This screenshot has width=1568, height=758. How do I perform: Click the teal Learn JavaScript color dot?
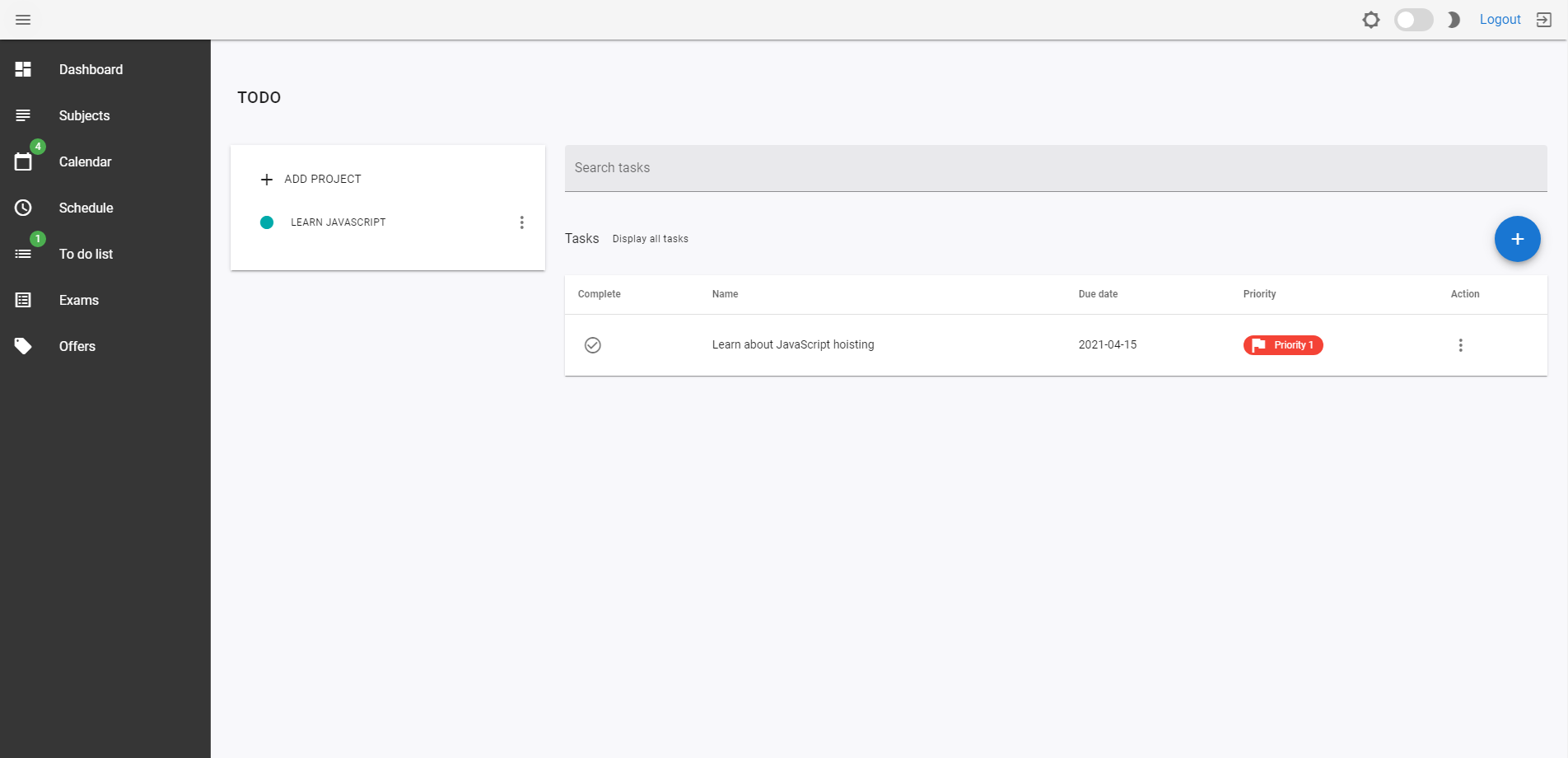(267, 222)
